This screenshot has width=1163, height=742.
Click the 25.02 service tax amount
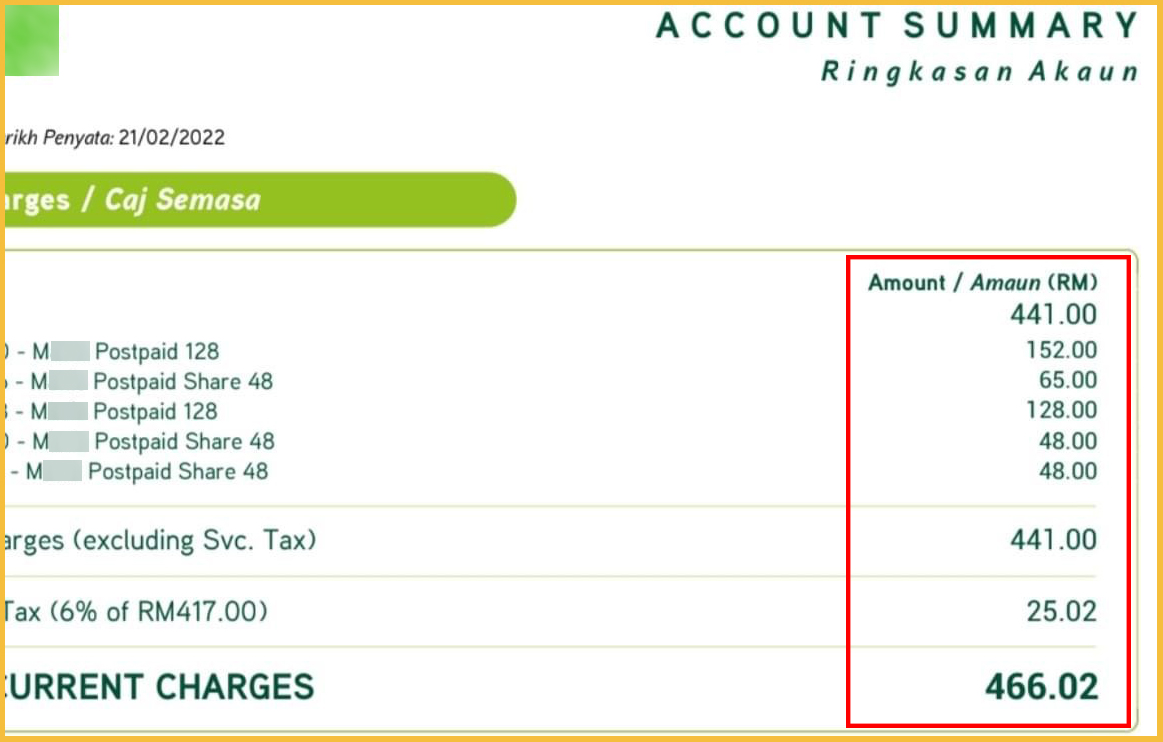[1061, 611]
